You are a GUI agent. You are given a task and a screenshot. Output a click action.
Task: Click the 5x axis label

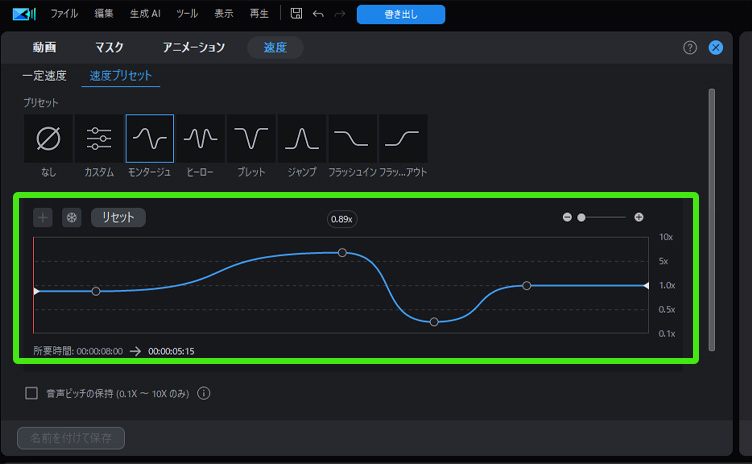[663, 261]
